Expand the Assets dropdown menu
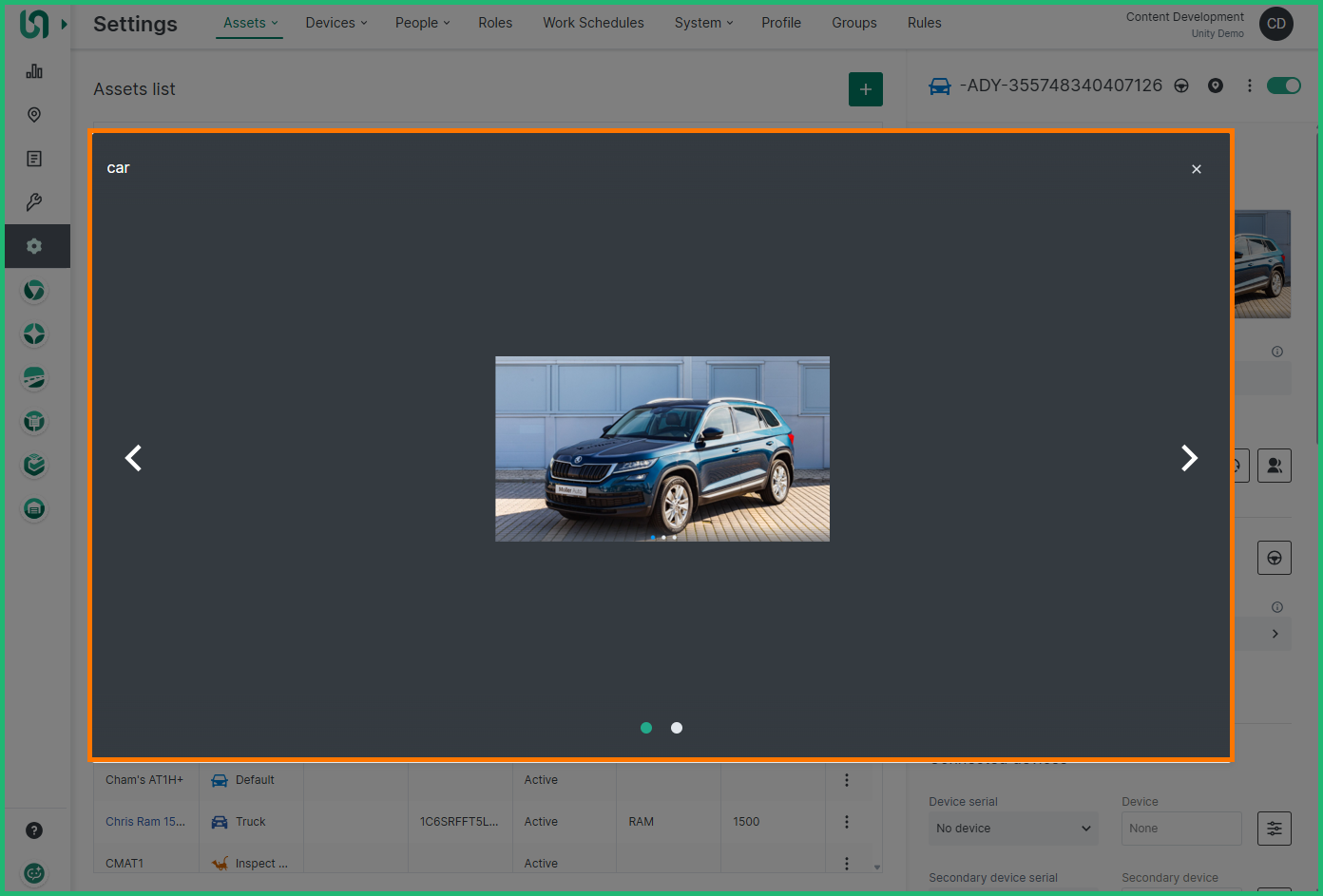1323x896 pixels. coord(250,23)
